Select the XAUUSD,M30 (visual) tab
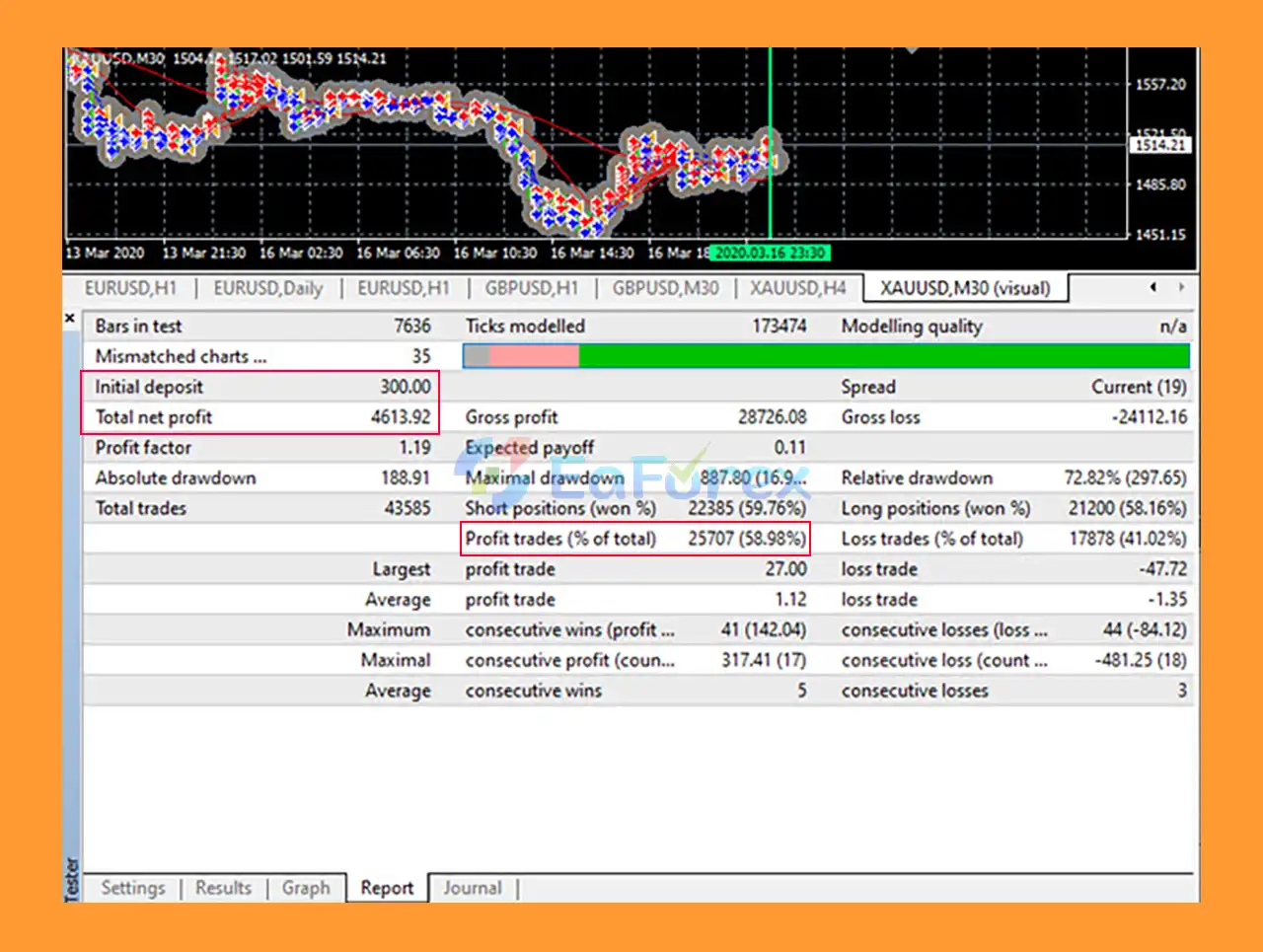The height and width of the screenshot is (952, 1263). click(x=965, y=287)
